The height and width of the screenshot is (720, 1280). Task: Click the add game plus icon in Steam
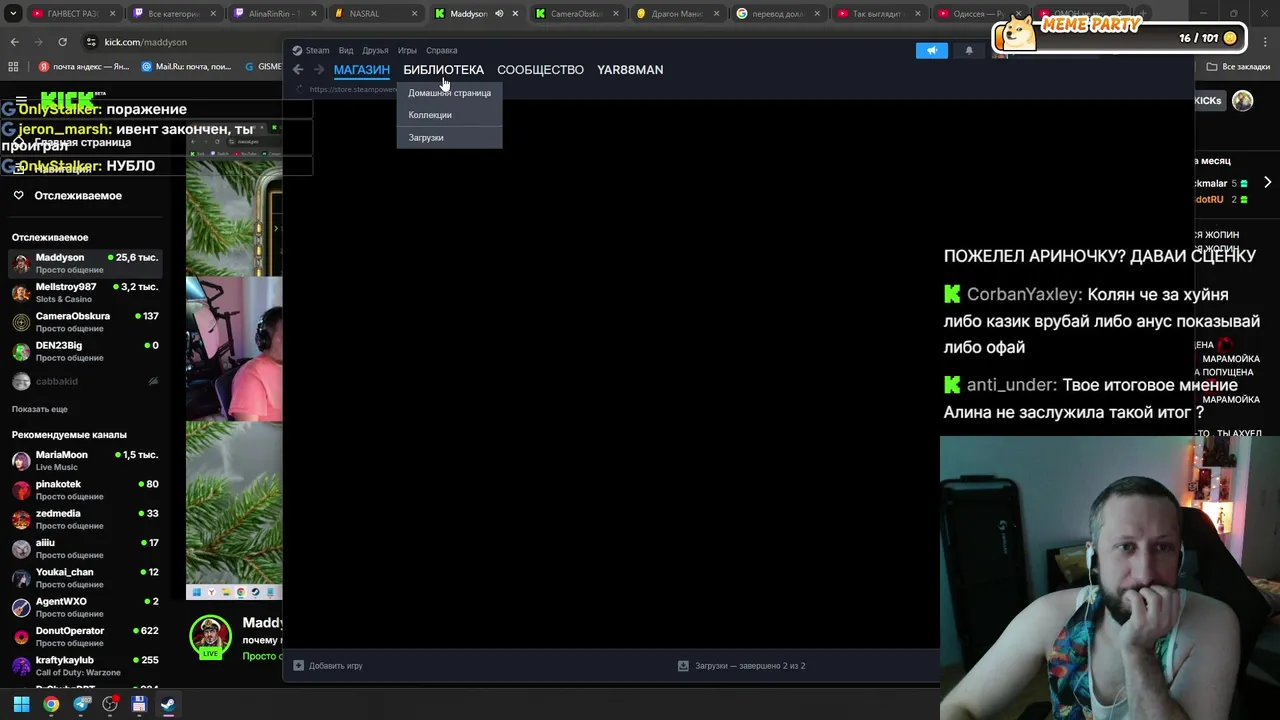point(298,665)
